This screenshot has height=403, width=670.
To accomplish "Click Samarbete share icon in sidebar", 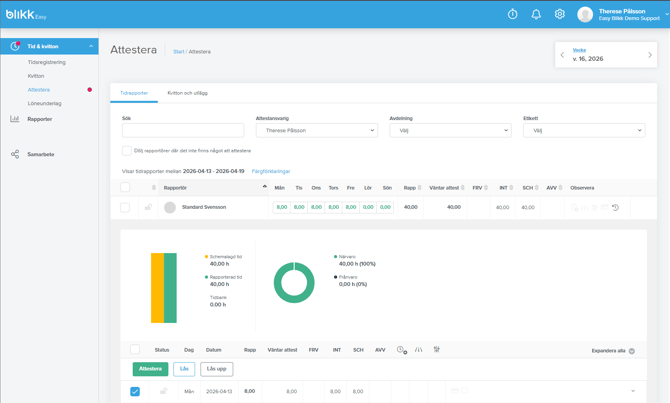I will pyautogui.click(x=15, y=154).
